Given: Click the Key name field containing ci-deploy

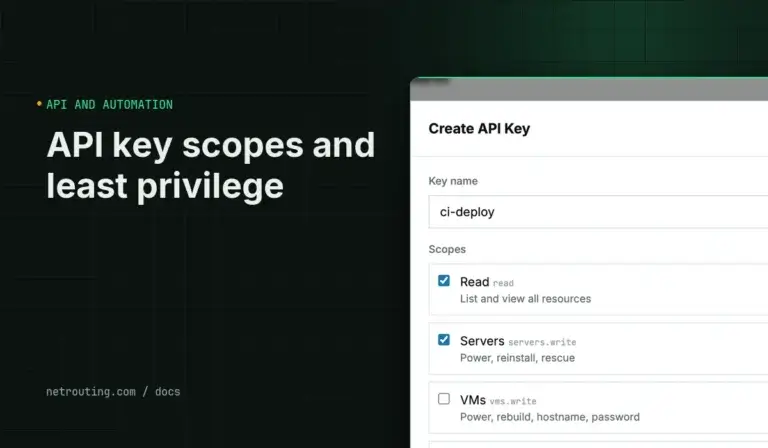Looking at the screenshot, I should [598, 212].
